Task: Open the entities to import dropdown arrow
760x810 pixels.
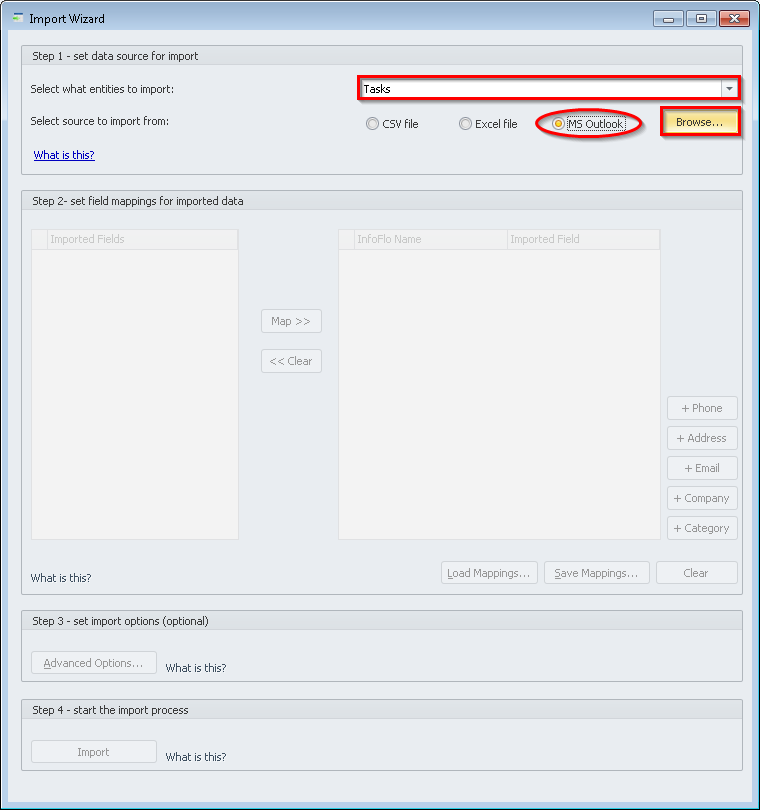Action: click(729, 89)
